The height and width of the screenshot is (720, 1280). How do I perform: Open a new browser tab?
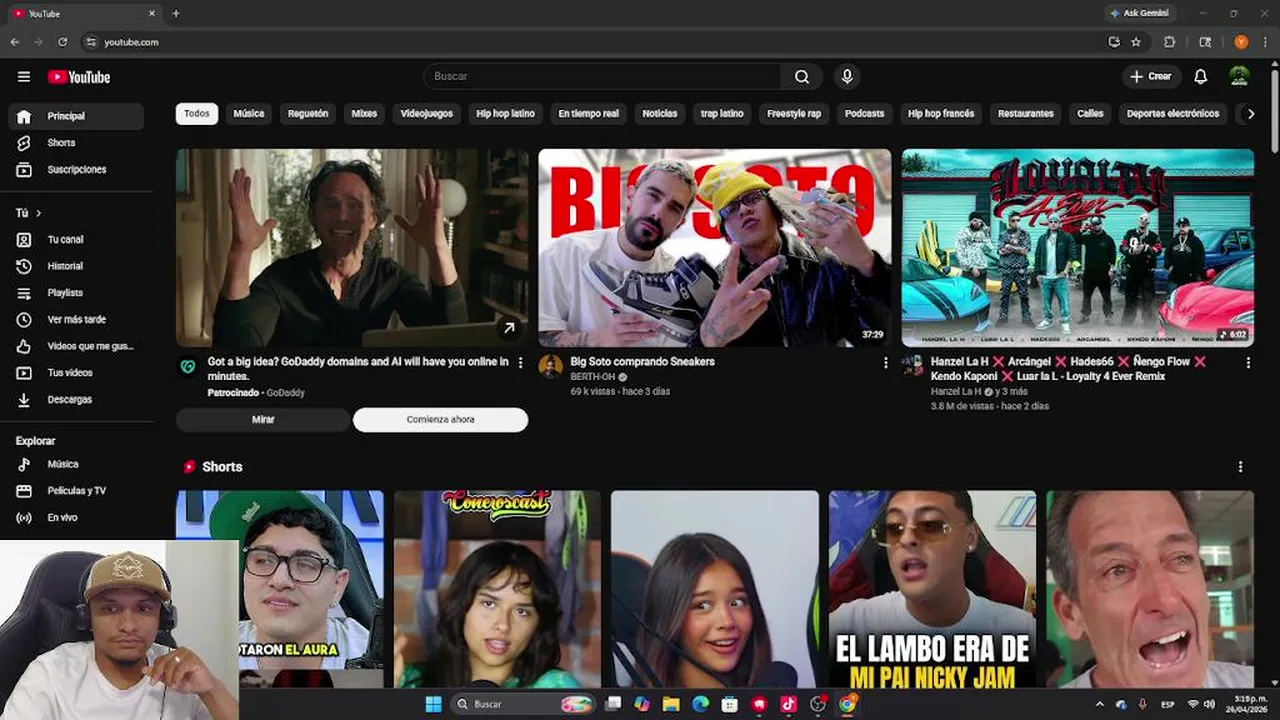click(x=176, y=13)
